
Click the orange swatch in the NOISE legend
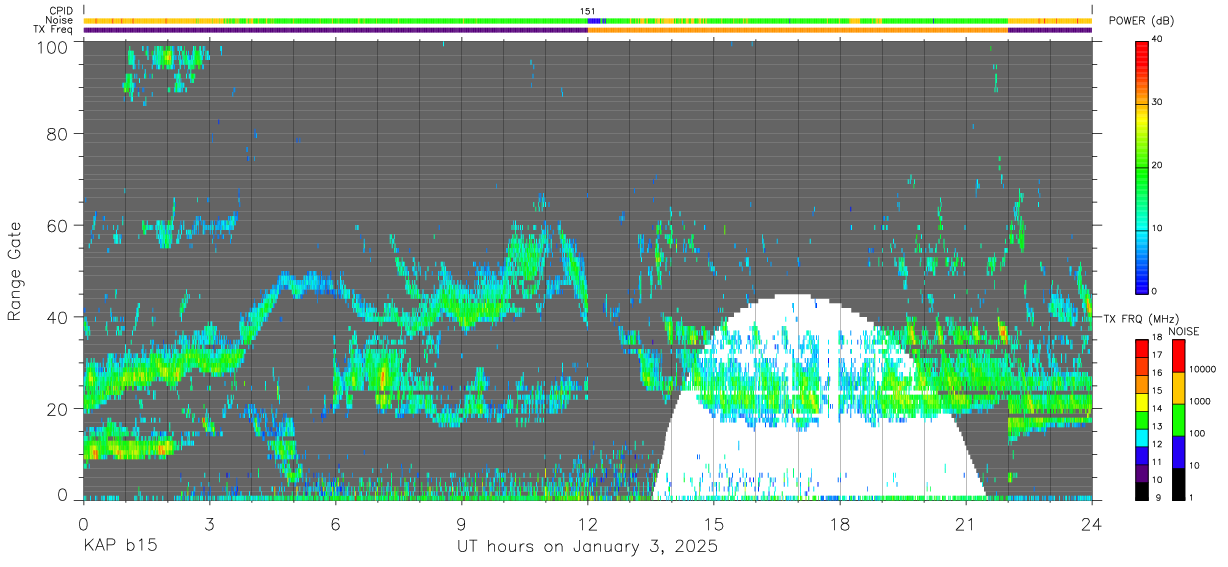click(x=1179, y=388)
